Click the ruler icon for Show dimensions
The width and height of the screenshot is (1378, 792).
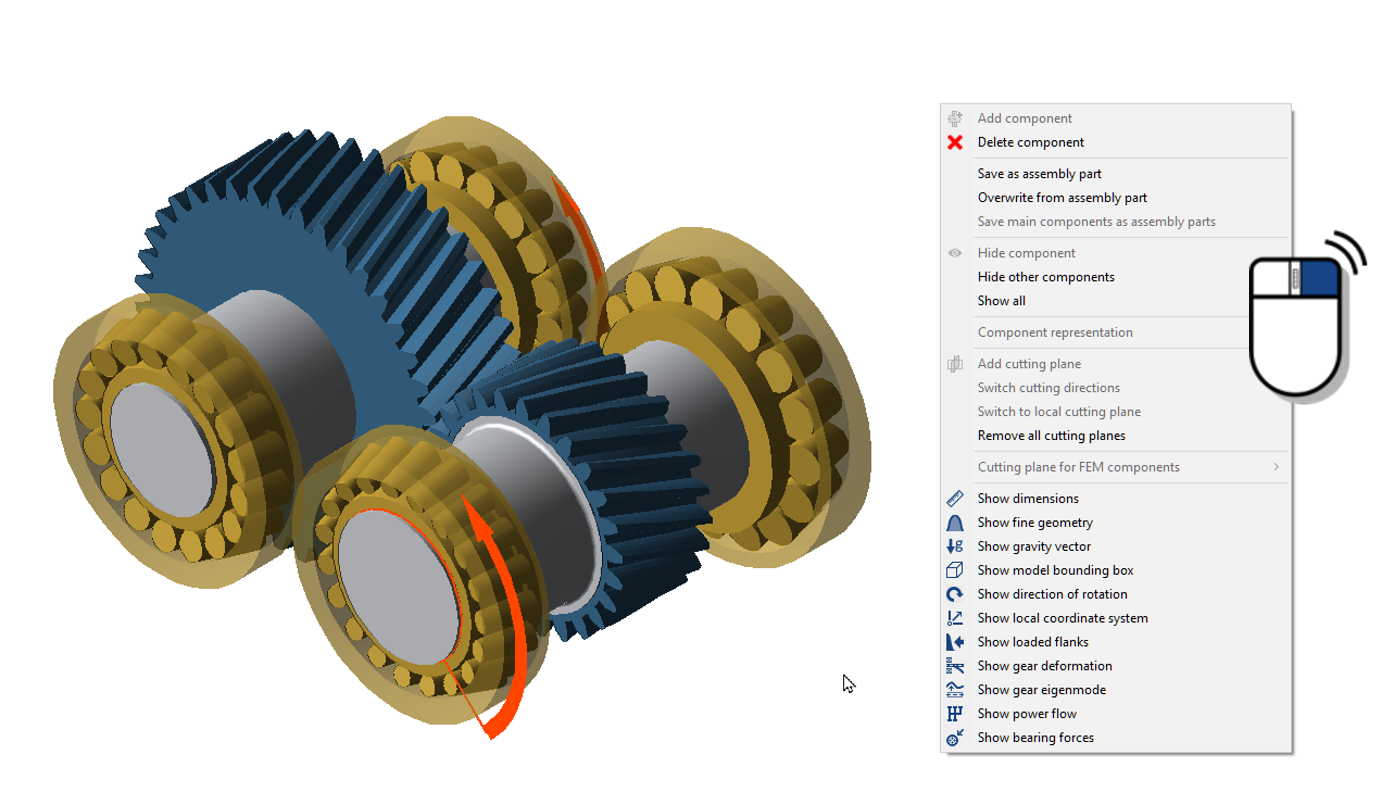pos(955,499)
